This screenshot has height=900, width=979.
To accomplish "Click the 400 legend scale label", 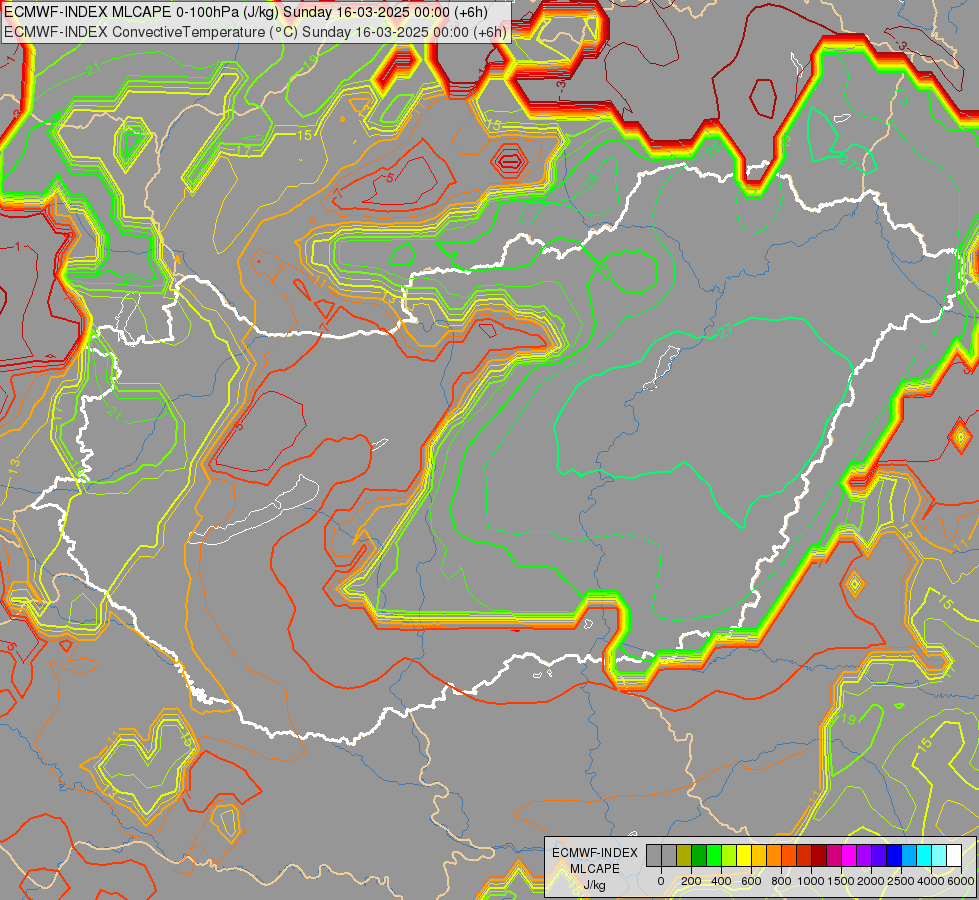I will tap(721, 881).
